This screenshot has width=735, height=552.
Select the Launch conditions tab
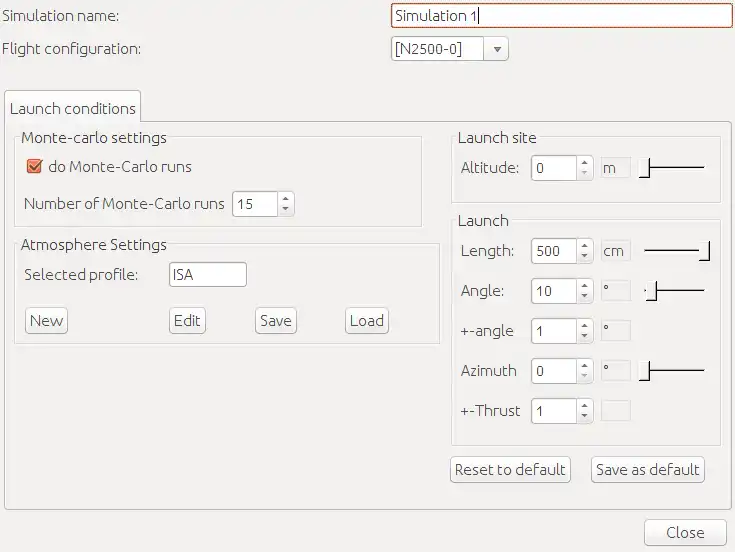point(73,108)
